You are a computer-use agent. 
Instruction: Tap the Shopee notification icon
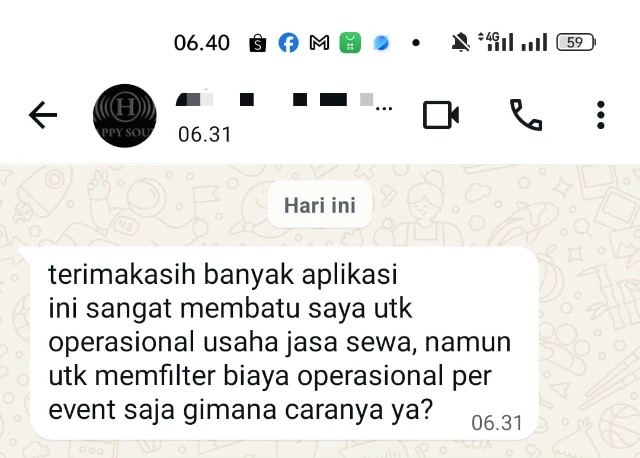pyautogui.click(x=258, y=43)
